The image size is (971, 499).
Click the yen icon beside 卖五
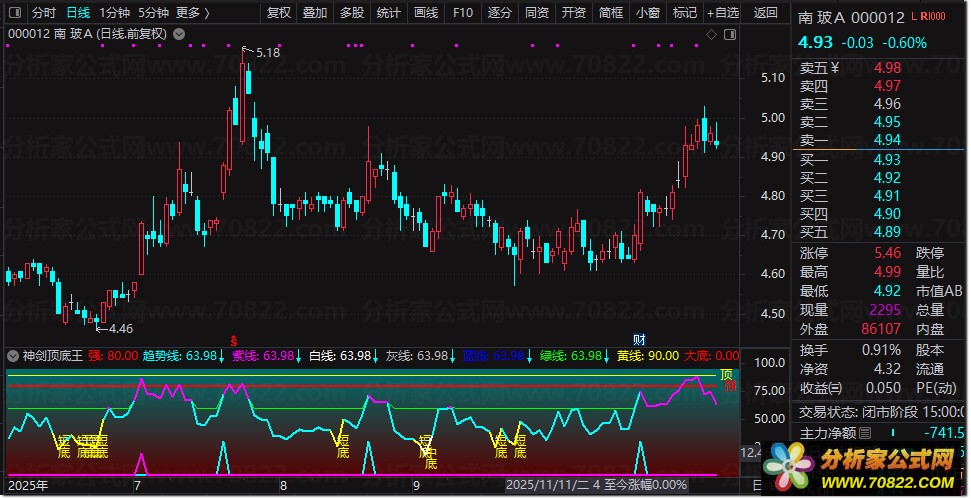[835, 68]
